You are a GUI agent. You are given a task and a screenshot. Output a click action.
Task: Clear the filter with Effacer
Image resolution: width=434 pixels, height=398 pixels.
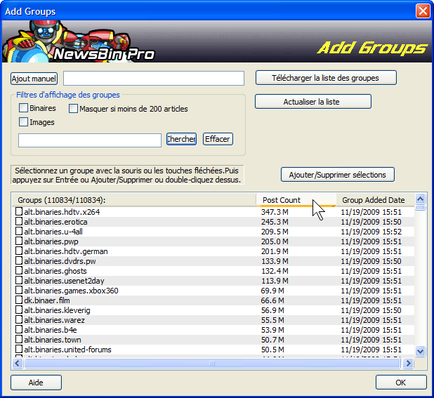pyautogui.click(x=218, y=139)
